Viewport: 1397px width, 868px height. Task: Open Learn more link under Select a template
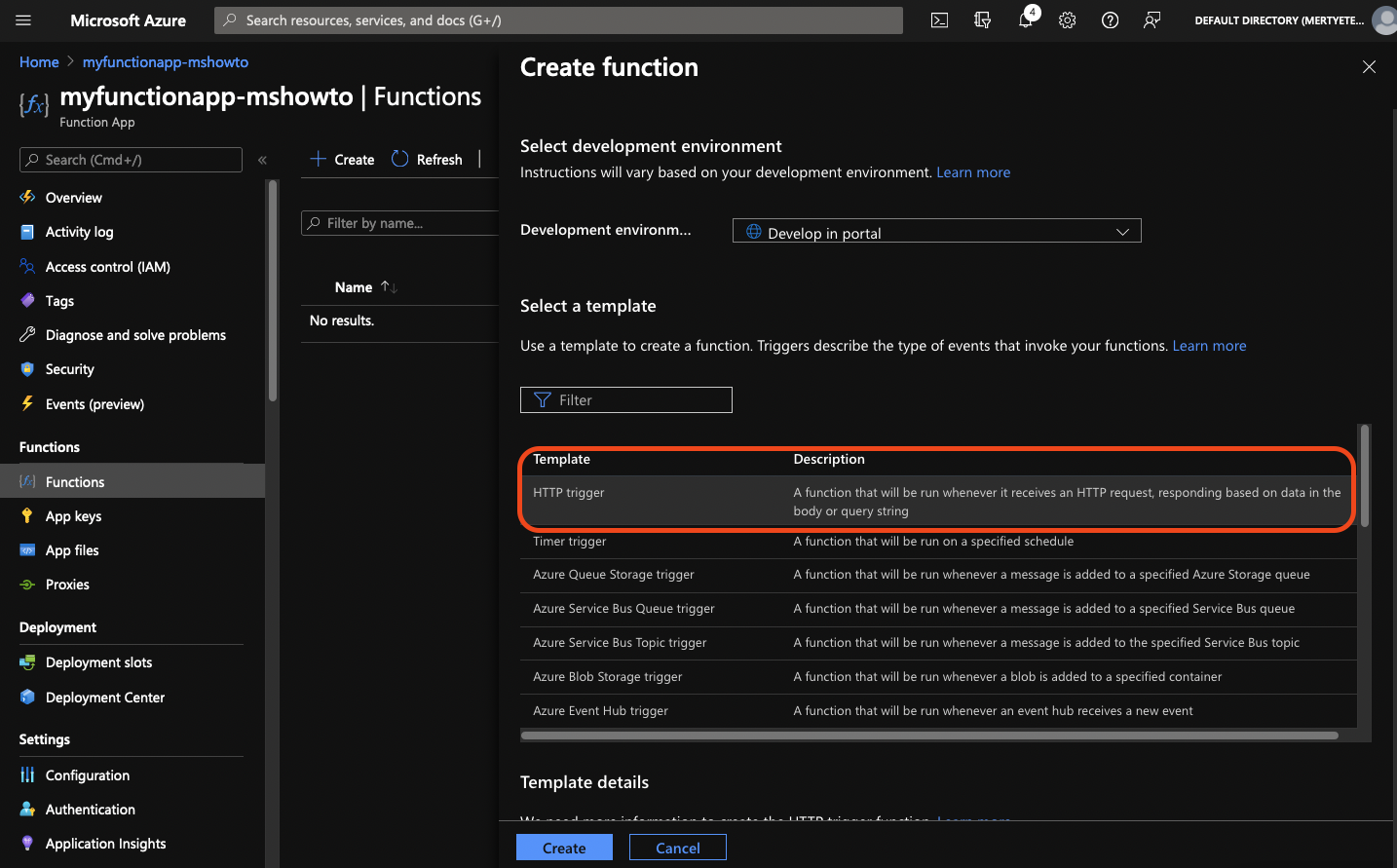click(1209, 346)
